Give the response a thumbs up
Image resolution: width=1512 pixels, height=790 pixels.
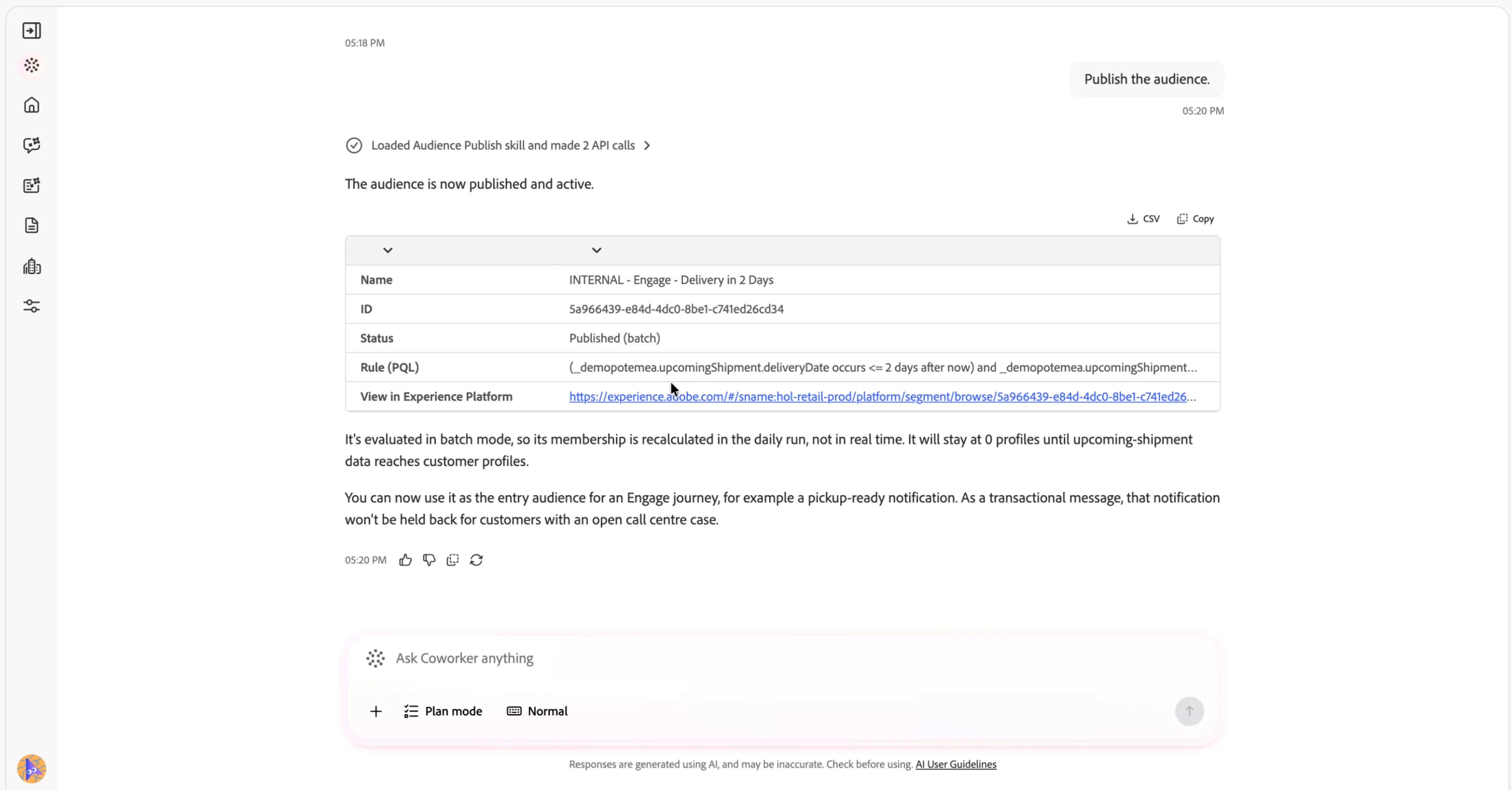[x=405, y=560]
